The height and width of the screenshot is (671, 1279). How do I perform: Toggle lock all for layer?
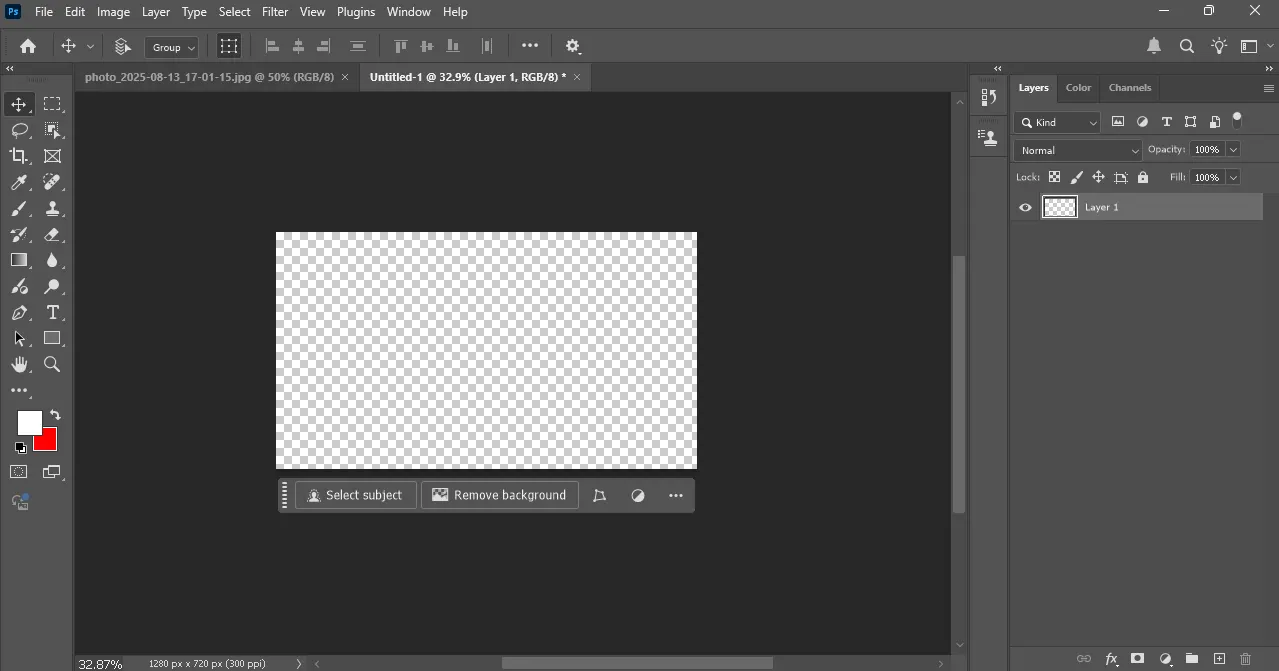pos(1143,177)
